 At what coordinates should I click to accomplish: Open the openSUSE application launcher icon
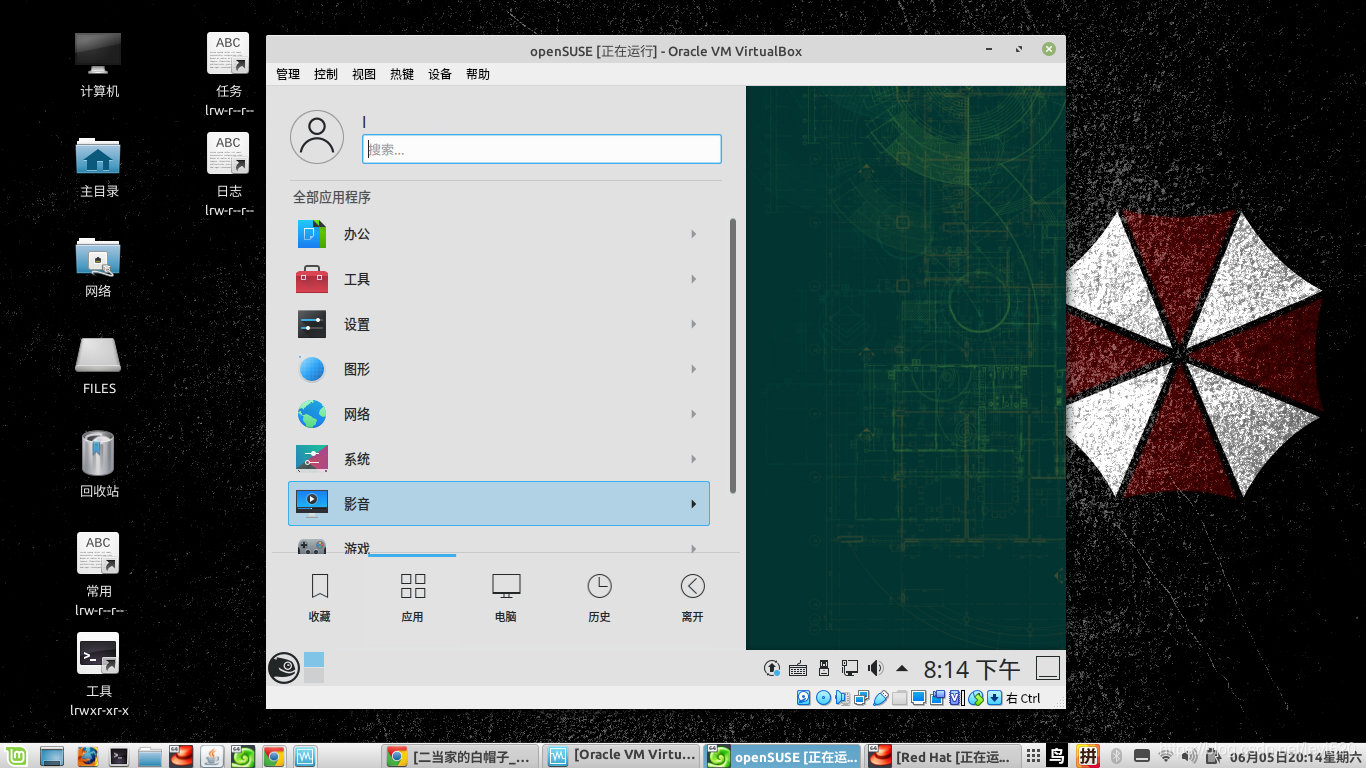(x=284, y=668)
